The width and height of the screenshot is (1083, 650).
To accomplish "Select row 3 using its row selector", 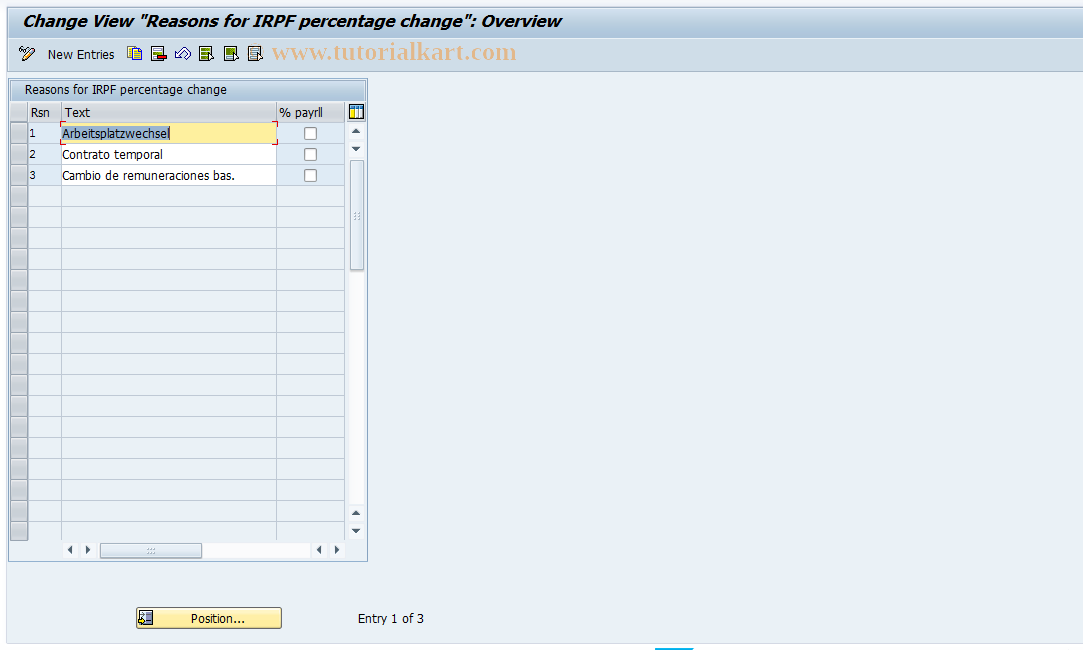I will click(x=19, y=175).
